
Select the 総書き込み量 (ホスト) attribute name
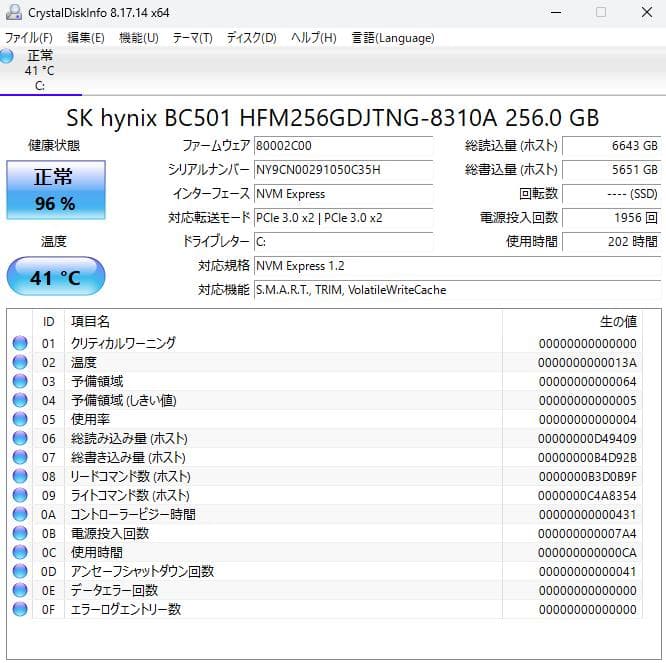pos(128,457)
